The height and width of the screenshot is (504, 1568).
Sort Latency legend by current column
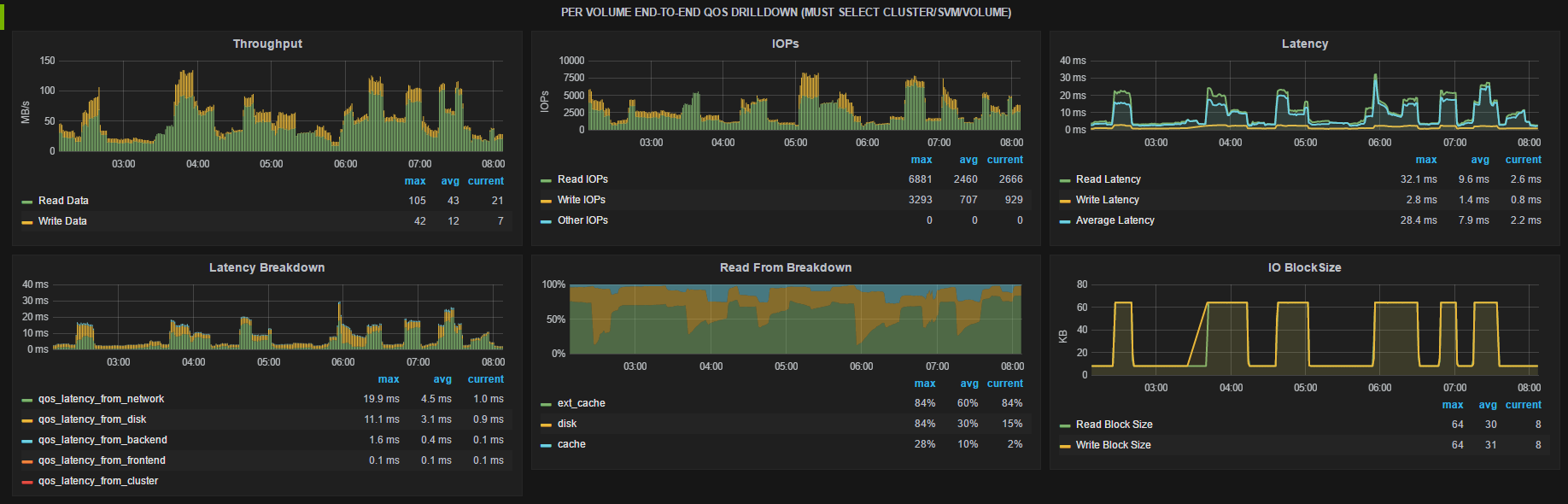pyautogui.click(x=1523, y=160)
